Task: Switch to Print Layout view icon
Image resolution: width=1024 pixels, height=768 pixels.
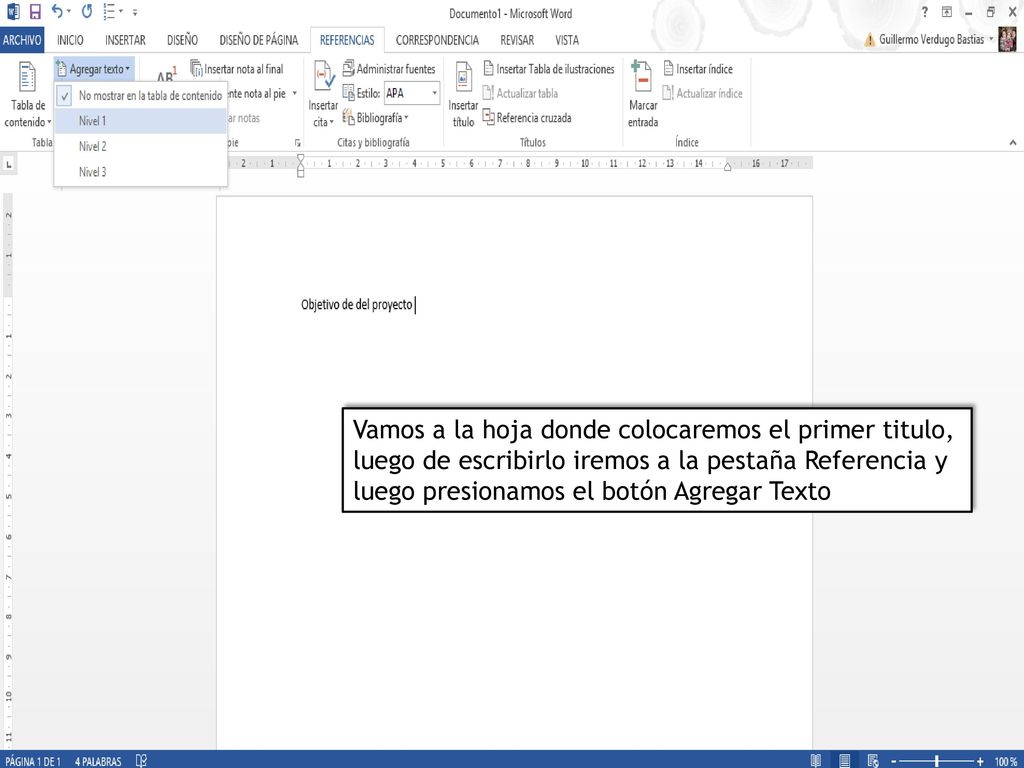Action: [844, 760]
